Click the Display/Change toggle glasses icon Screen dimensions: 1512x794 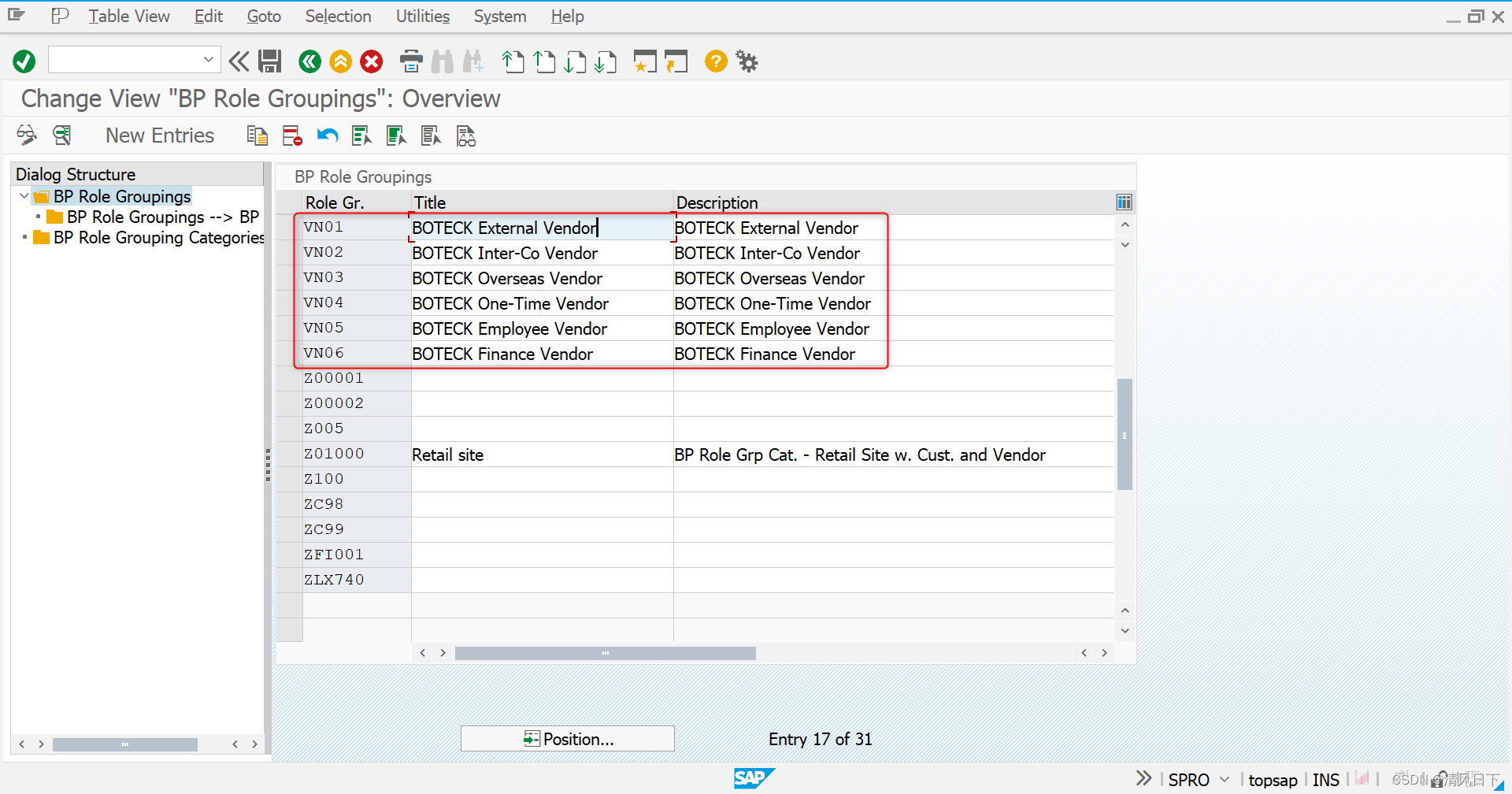click(27, 135)
